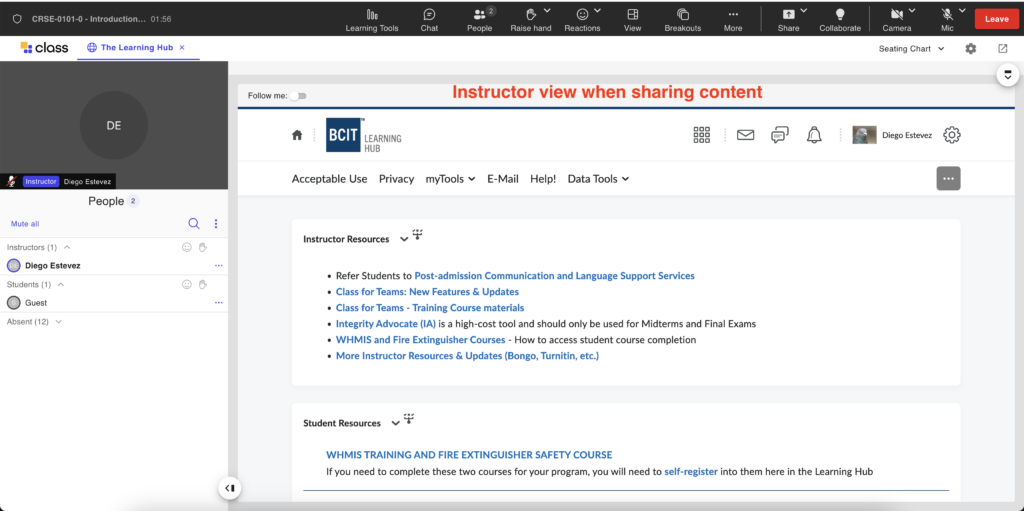This screenshot has width=1024, height=511.
Task: Open the Breakouts rooms icon
Action: 682,15
